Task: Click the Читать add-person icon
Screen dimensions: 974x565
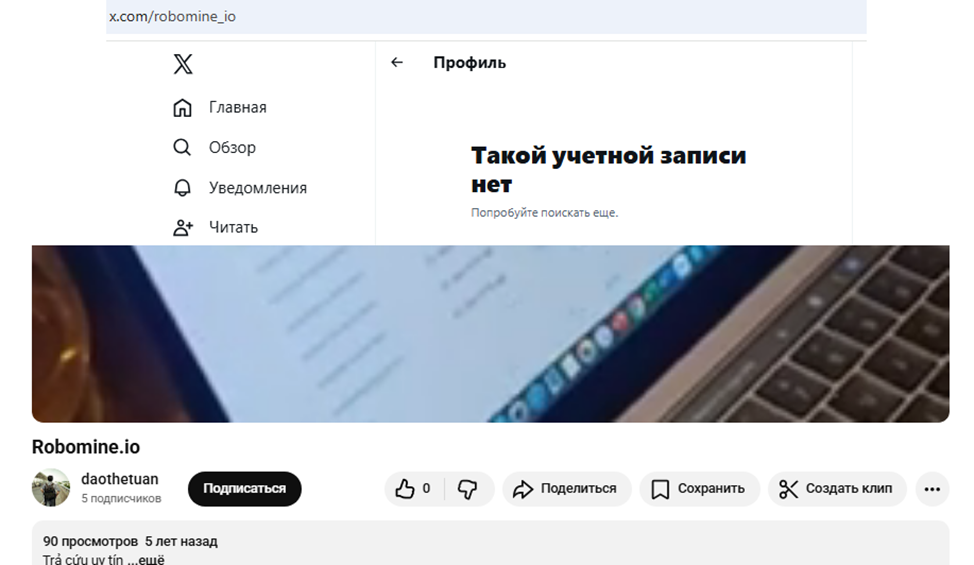Action: click(183, 227)
